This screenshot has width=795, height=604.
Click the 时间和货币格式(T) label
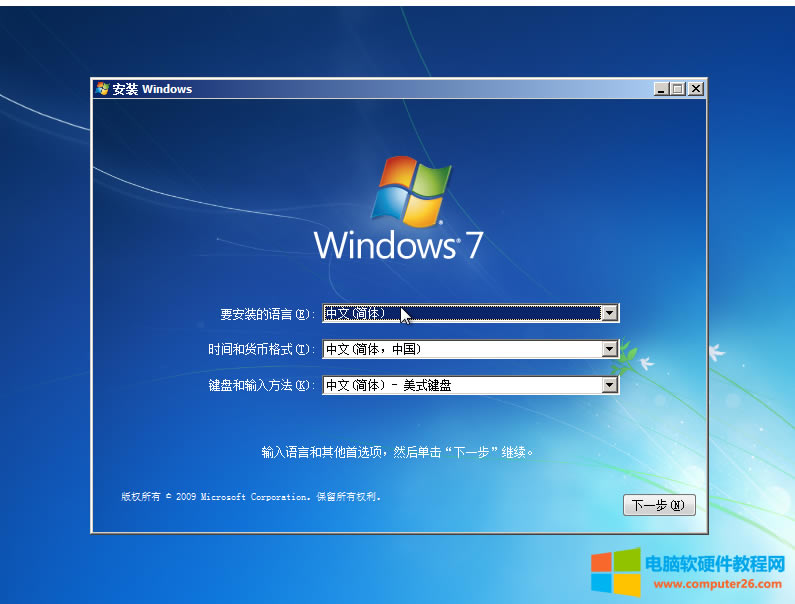(262, 349)
